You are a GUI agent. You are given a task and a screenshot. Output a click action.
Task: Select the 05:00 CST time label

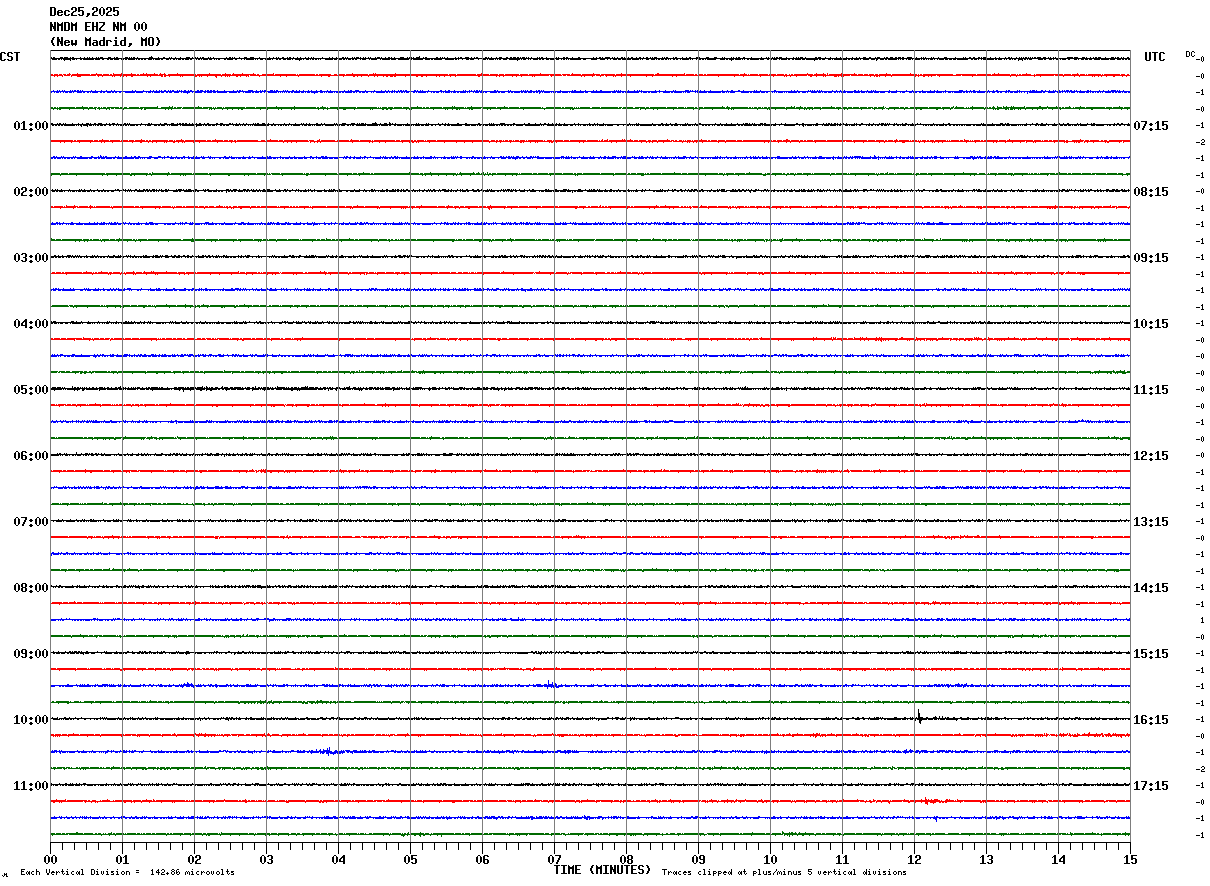click(x=31, y=390)
